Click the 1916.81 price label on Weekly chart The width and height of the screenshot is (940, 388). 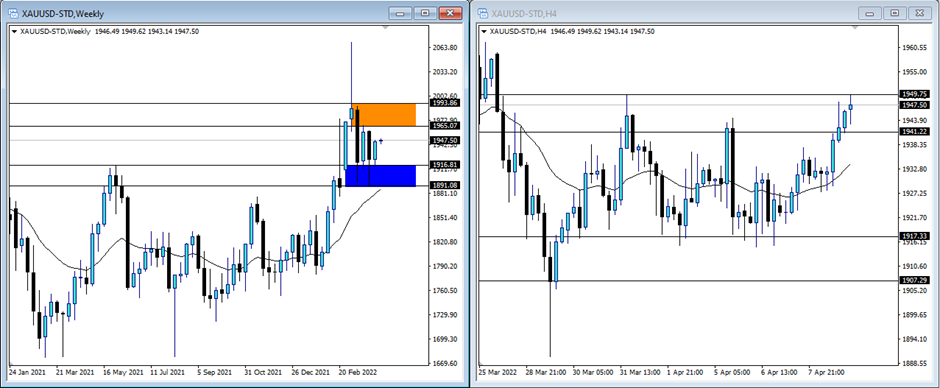444,164
